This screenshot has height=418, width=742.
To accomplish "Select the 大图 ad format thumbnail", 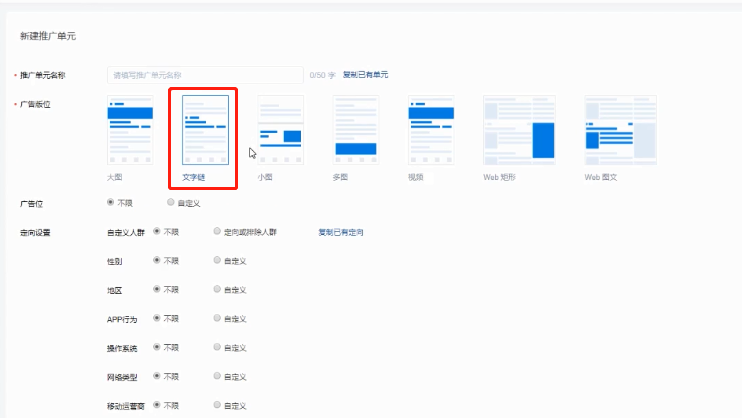I will point(130,130).
